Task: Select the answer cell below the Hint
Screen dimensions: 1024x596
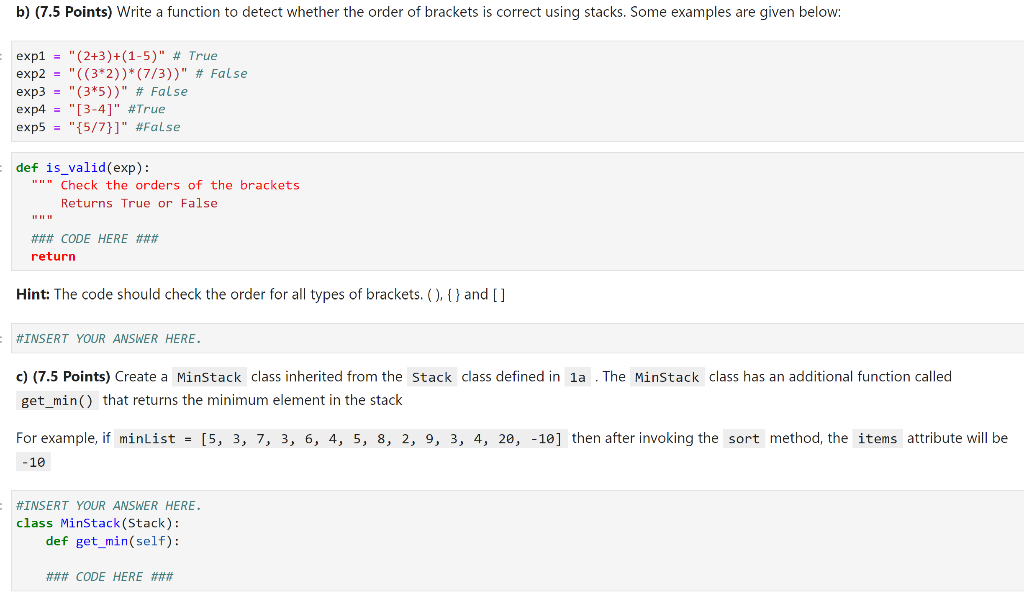Action: pos(517,338)
